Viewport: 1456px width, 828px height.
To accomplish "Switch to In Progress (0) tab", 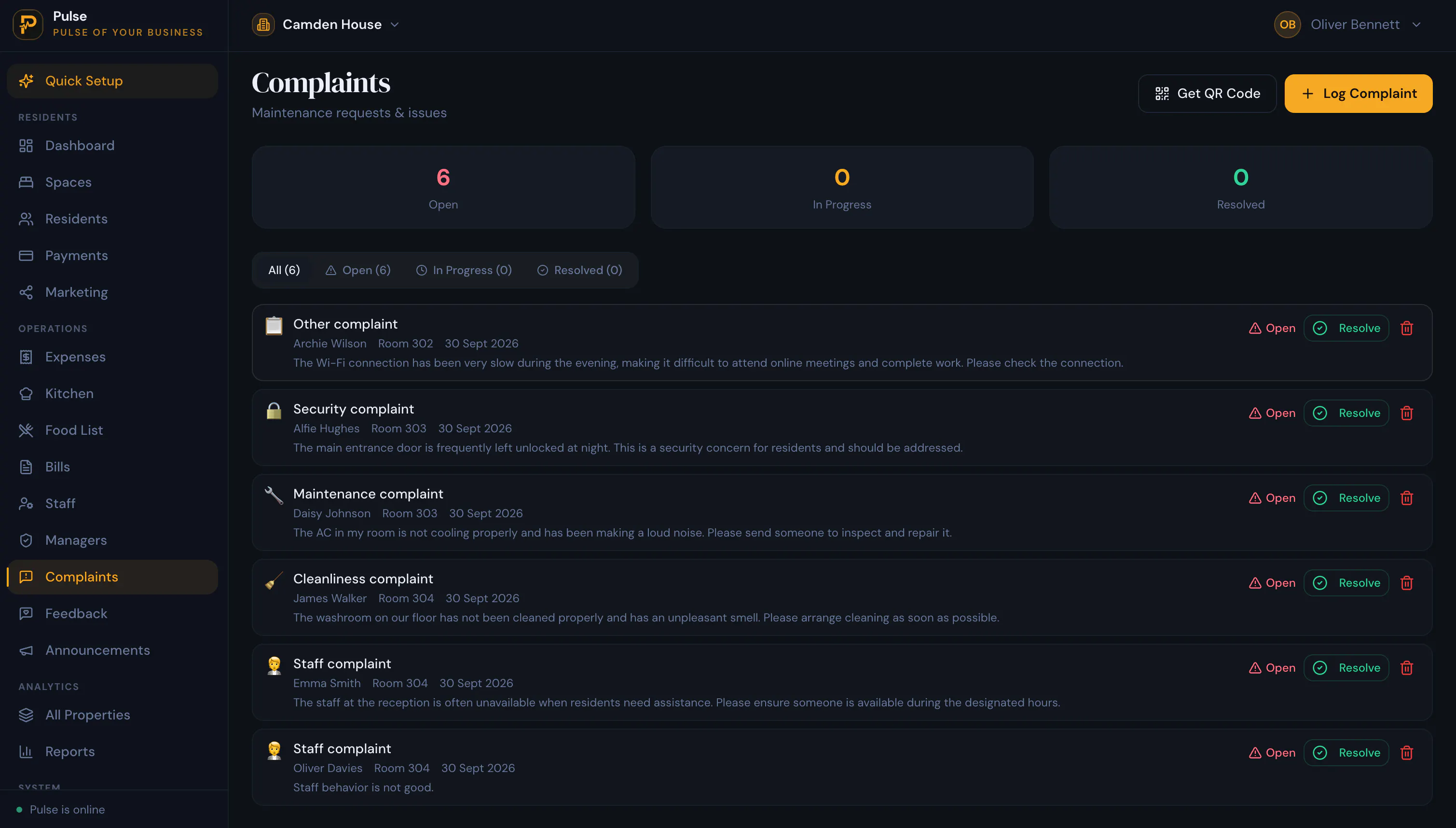I will click(464, 270).
